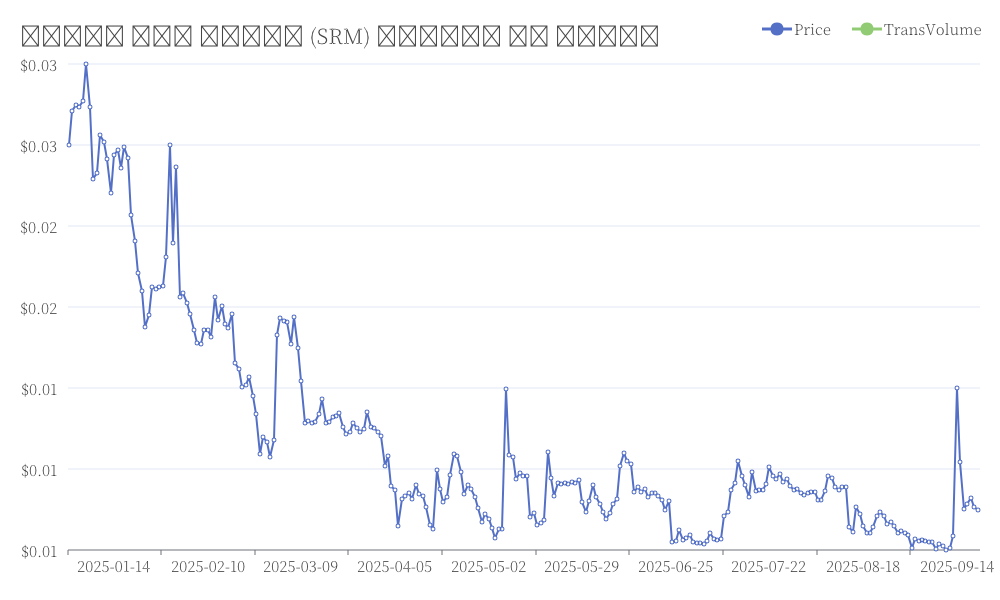Click the 2025-09-14 x-axis date label

pyautogui.click(x=957, y=567)
